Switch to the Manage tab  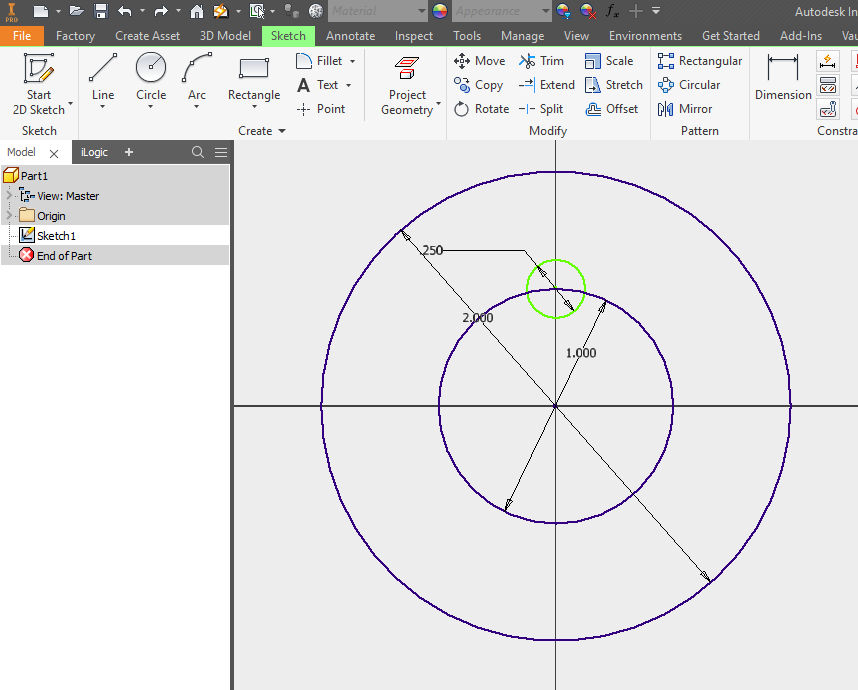523,36
